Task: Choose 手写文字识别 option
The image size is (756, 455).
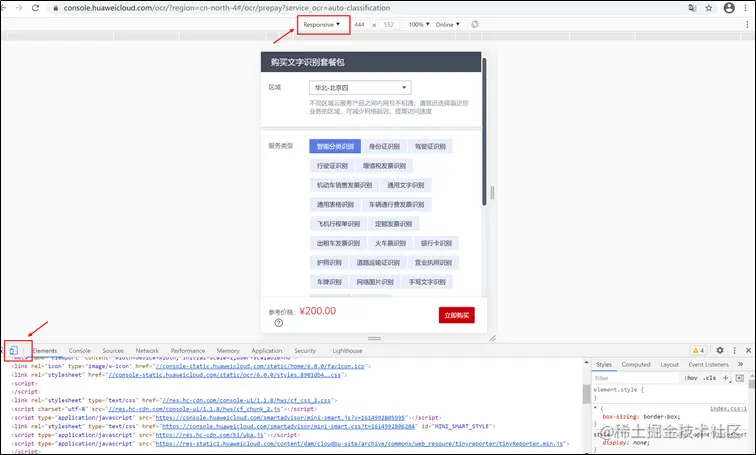Action: click(x=427, y=281)
